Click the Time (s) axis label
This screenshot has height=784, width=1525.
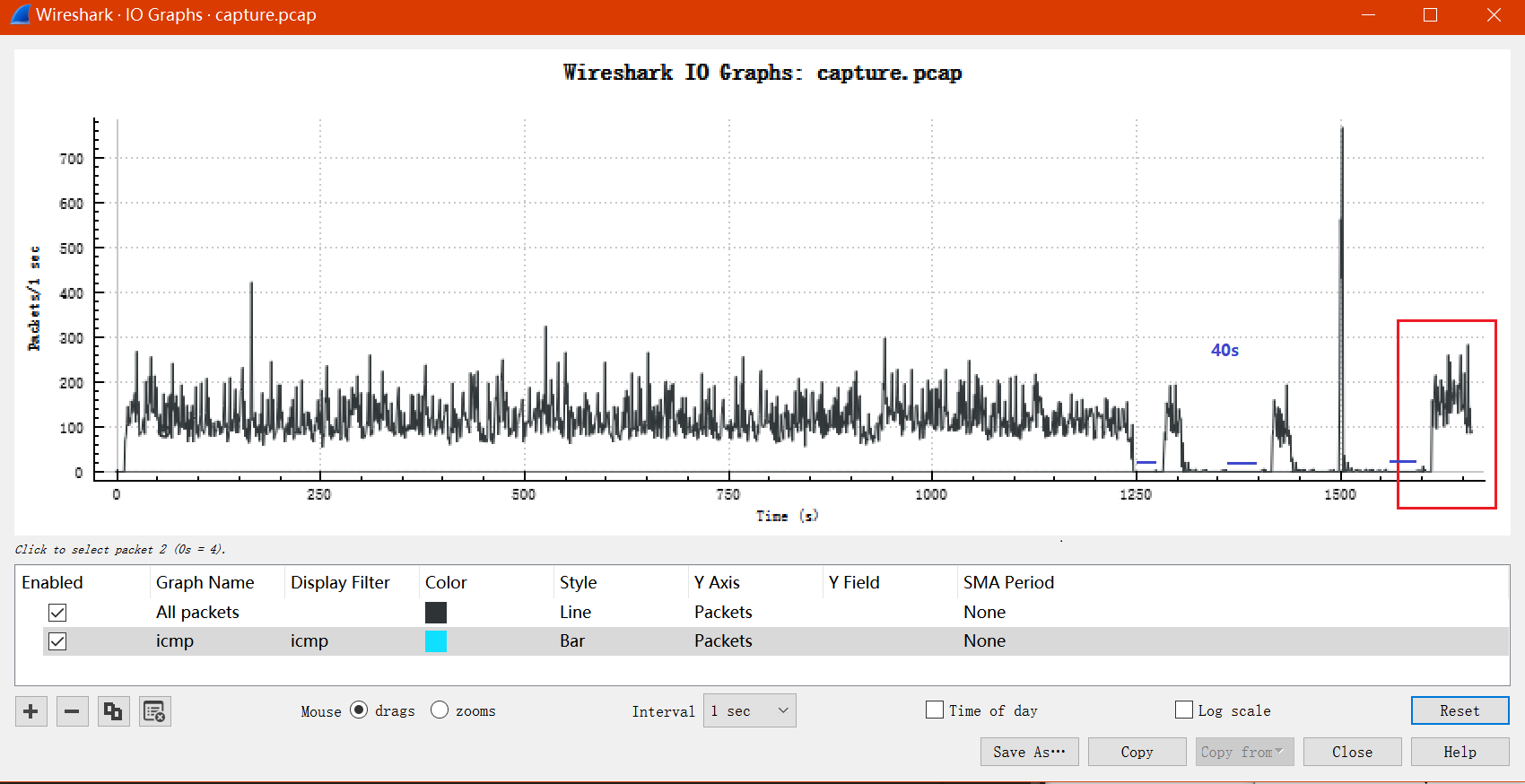[x=787, y=516]
